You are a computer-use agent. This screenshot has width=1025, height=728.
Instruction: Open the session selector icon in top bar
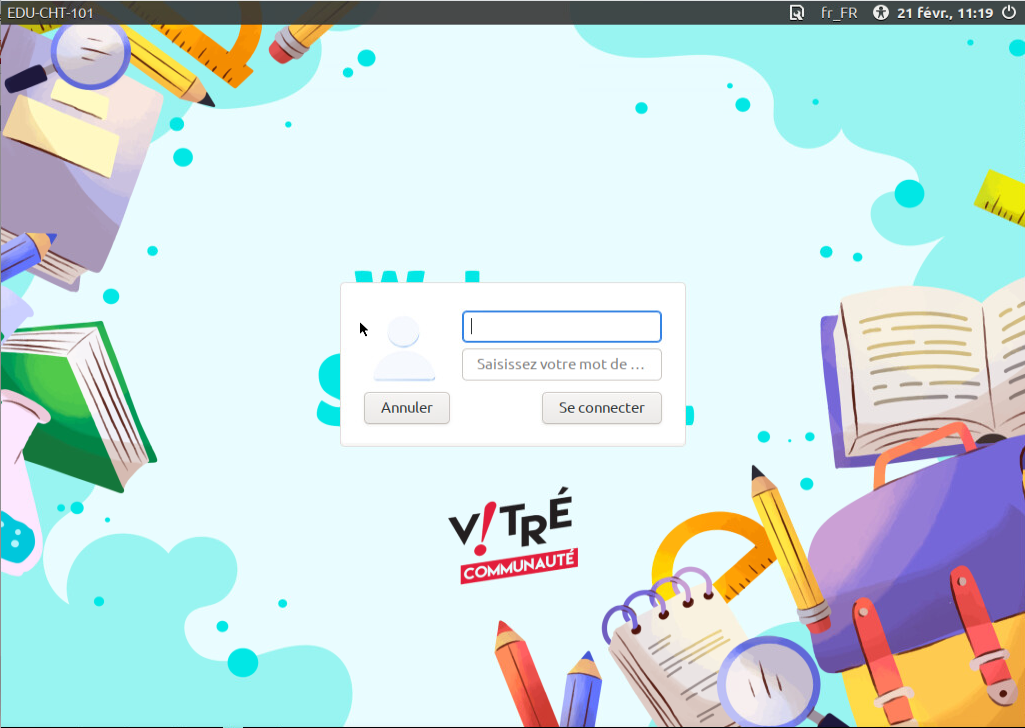(x=796, y=13)
